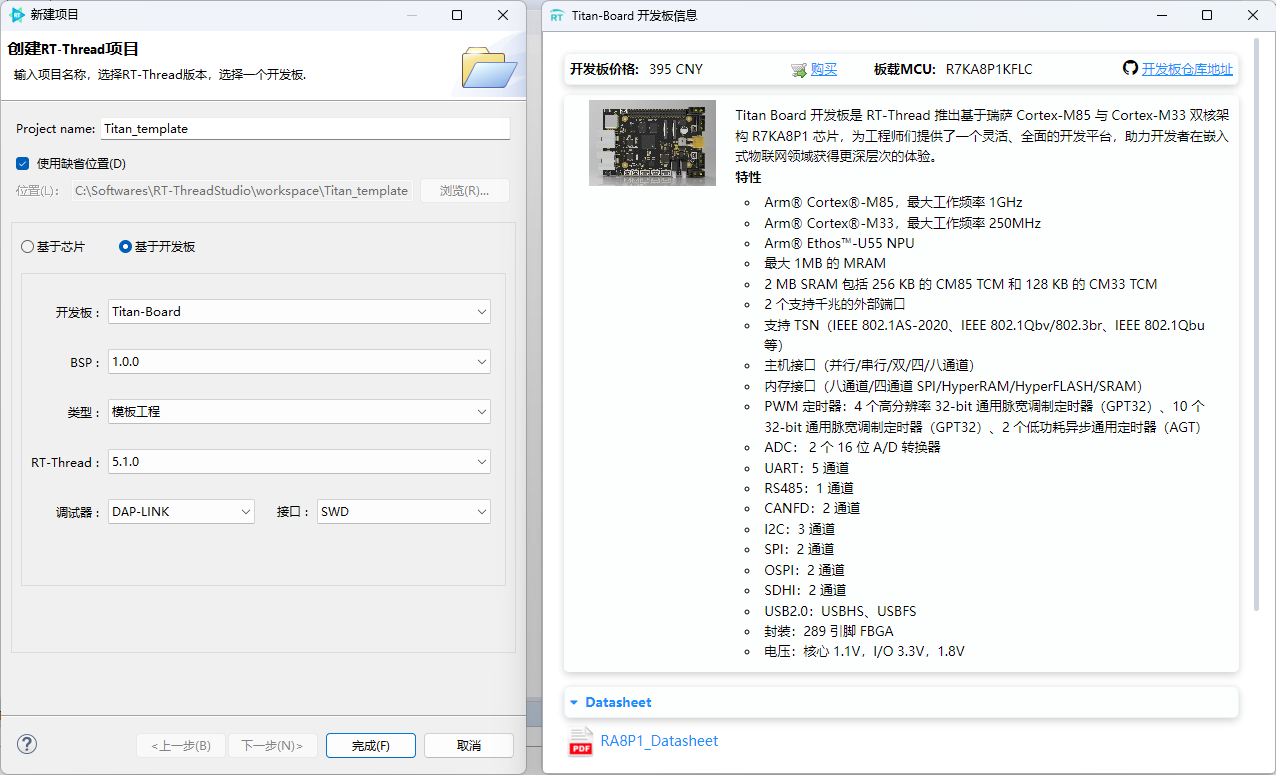The width and height of the screenshot is (1276, 775).
Task: Expand the 调试器 DAP-LINK dropdown
Action: pyautogui.click(x=182, y=512)
